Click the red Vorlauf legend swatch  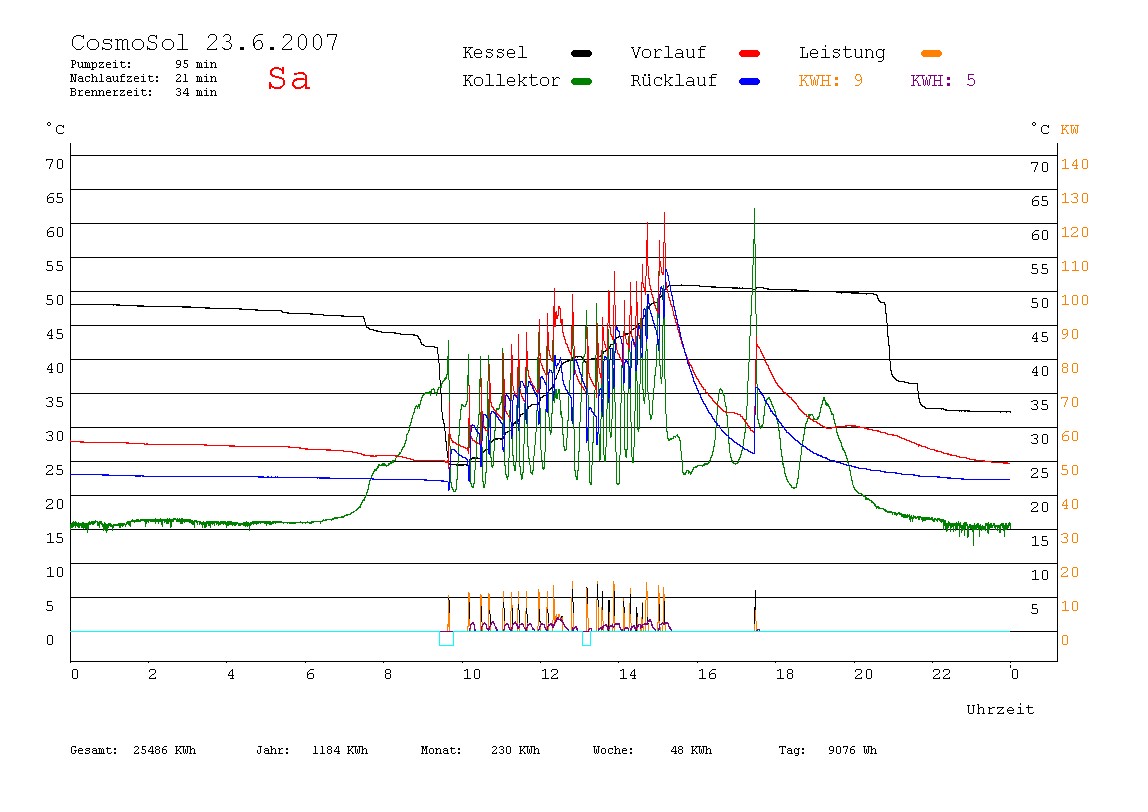(x=750, y=53)
